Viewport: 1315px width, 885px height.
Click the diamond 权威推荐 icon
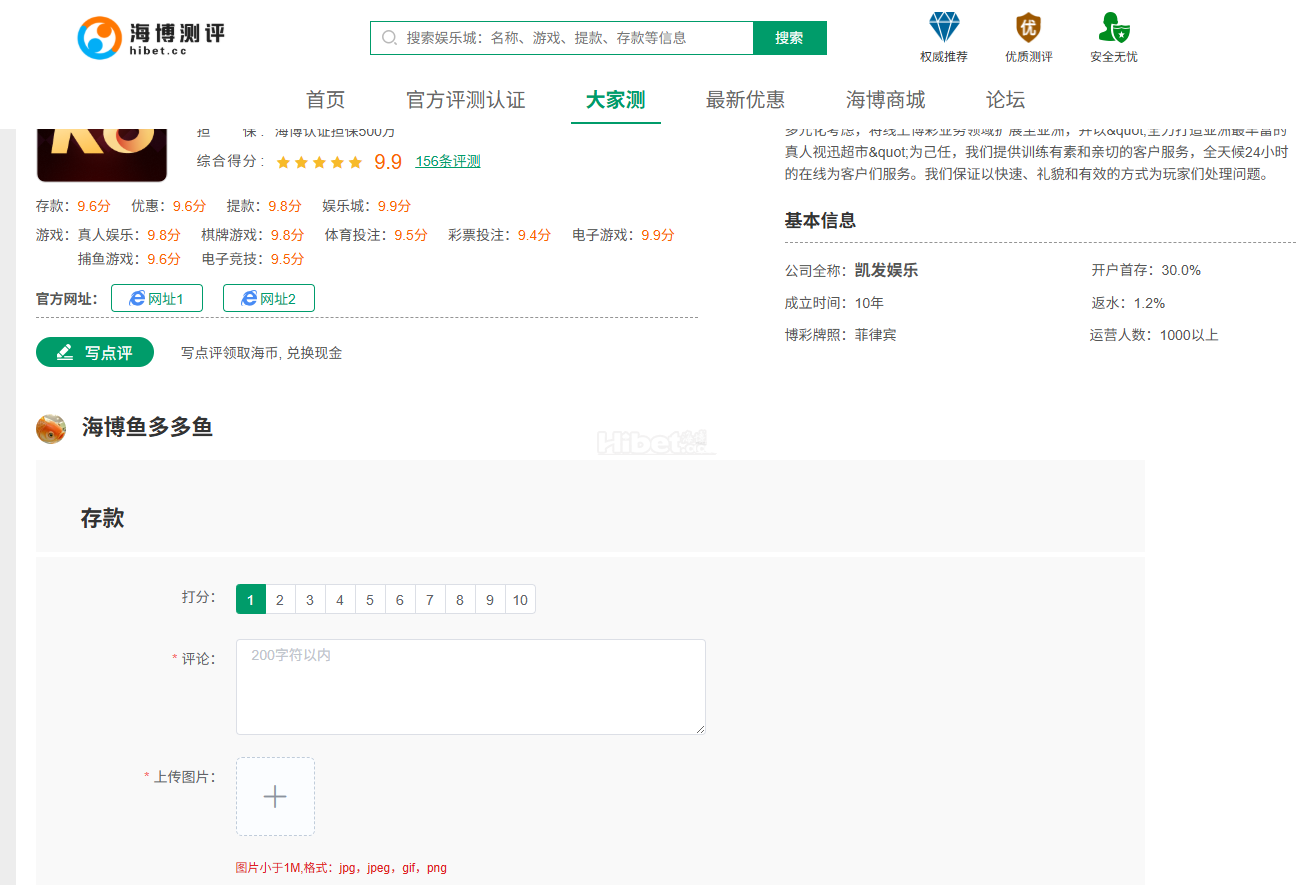pos(944,27)
